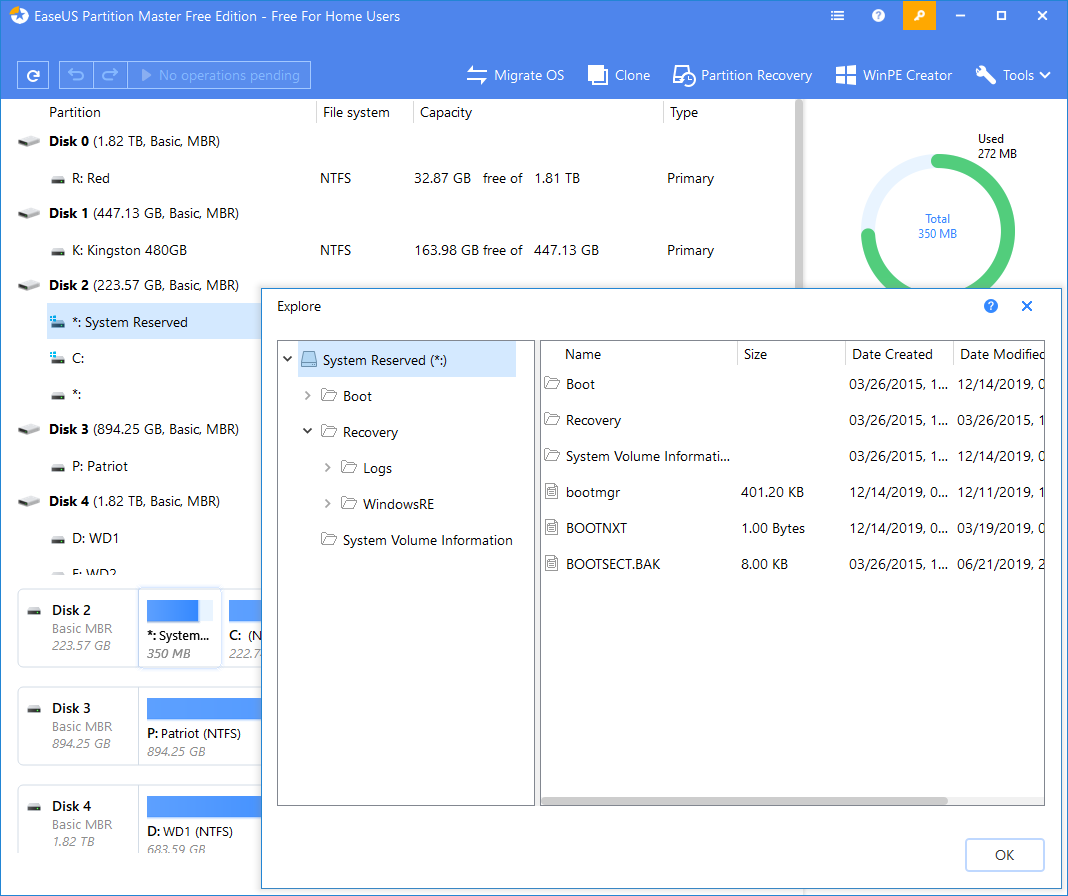Select *: System... 350 MB partition block
The image size is (1068, 896).
[180, 628]
